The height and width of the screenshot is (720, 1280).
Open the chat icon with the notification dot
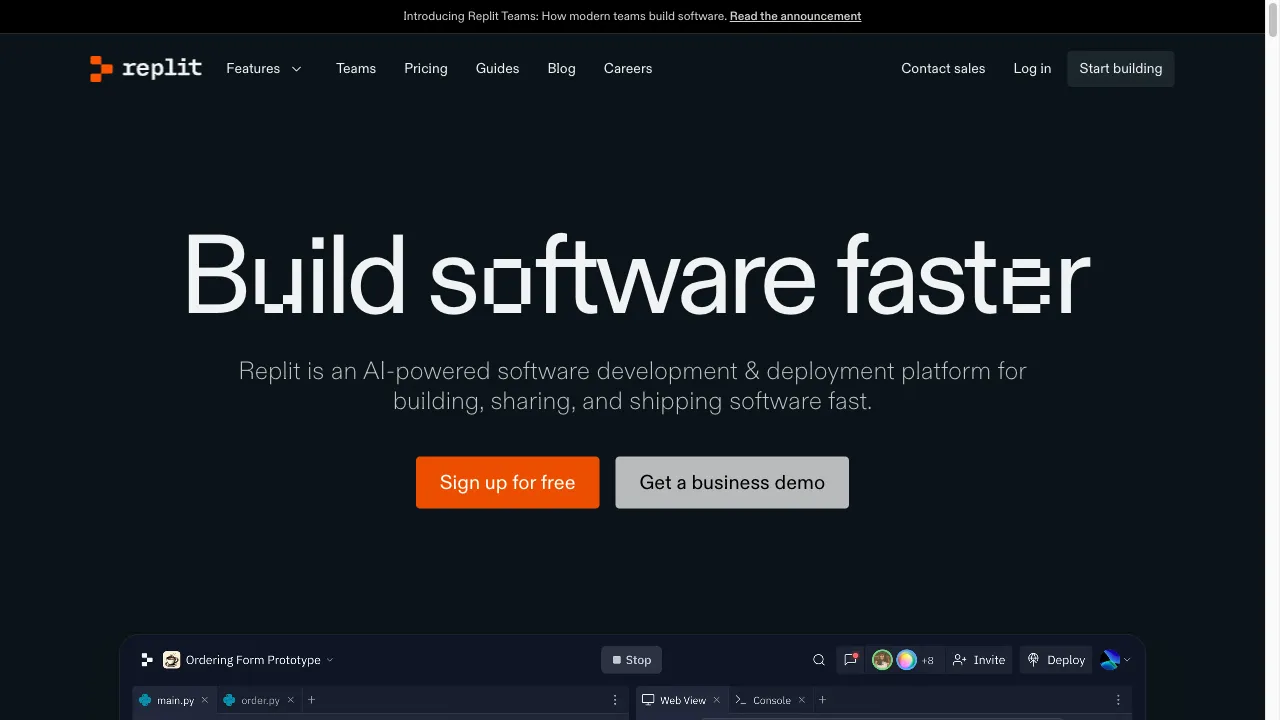[851, 659]
